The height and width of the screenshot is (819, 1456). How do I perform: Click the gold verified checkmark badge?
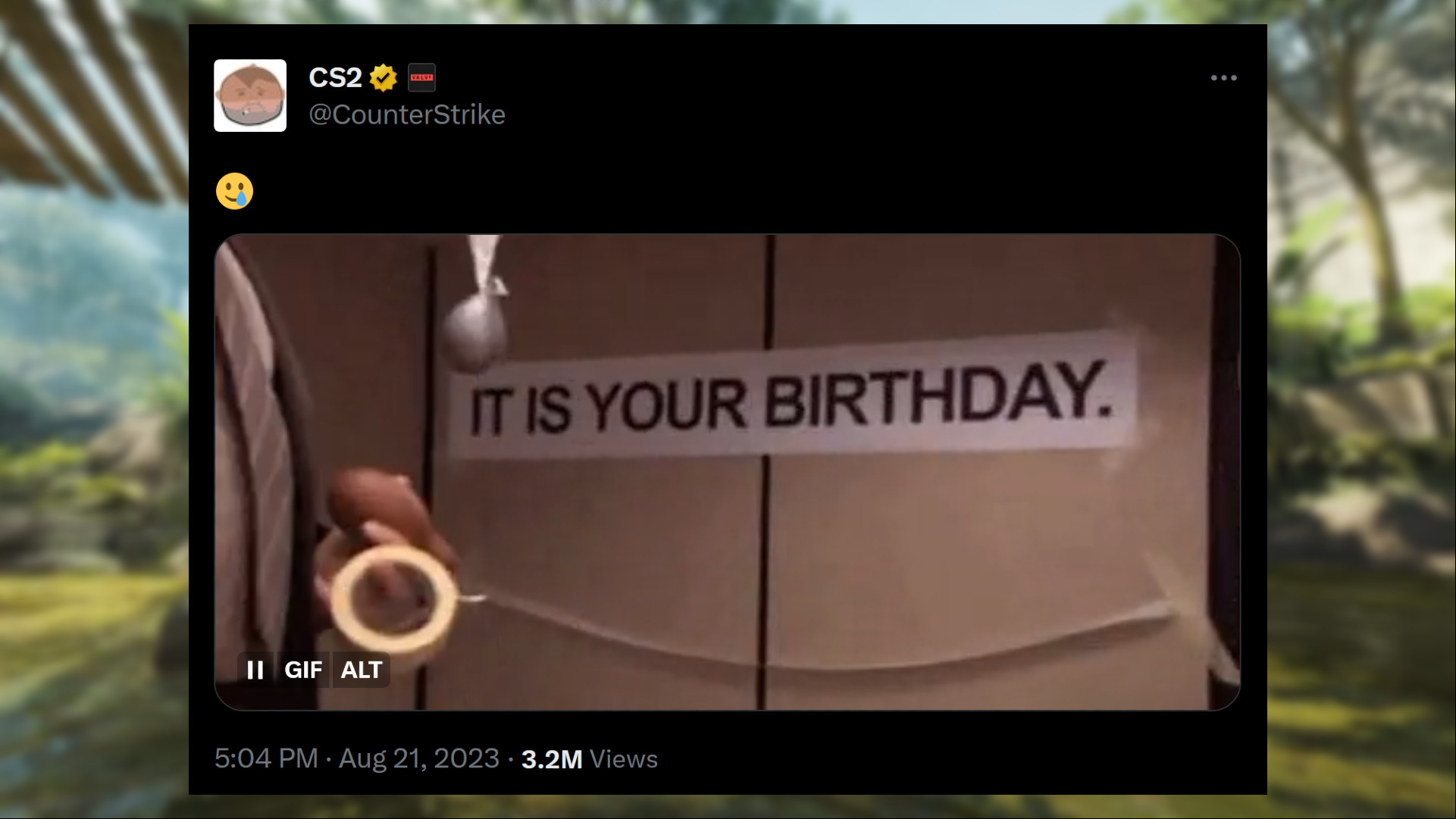tap(384, 77)
